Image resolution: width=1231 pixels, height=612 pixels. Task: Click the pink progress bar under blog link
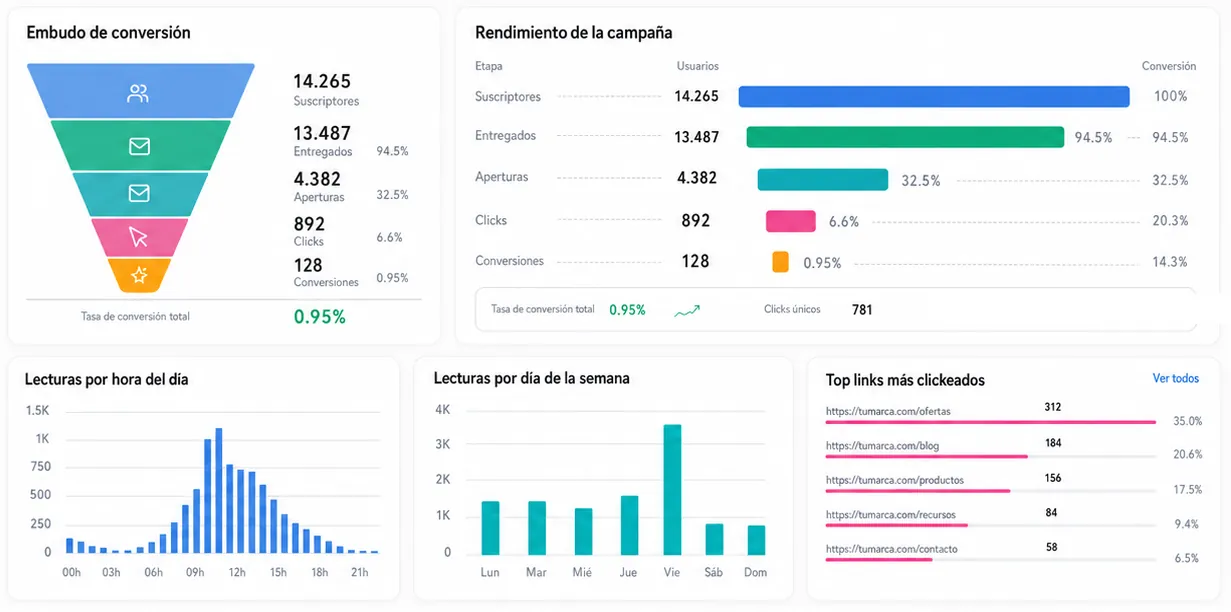(x=927, y=457)
